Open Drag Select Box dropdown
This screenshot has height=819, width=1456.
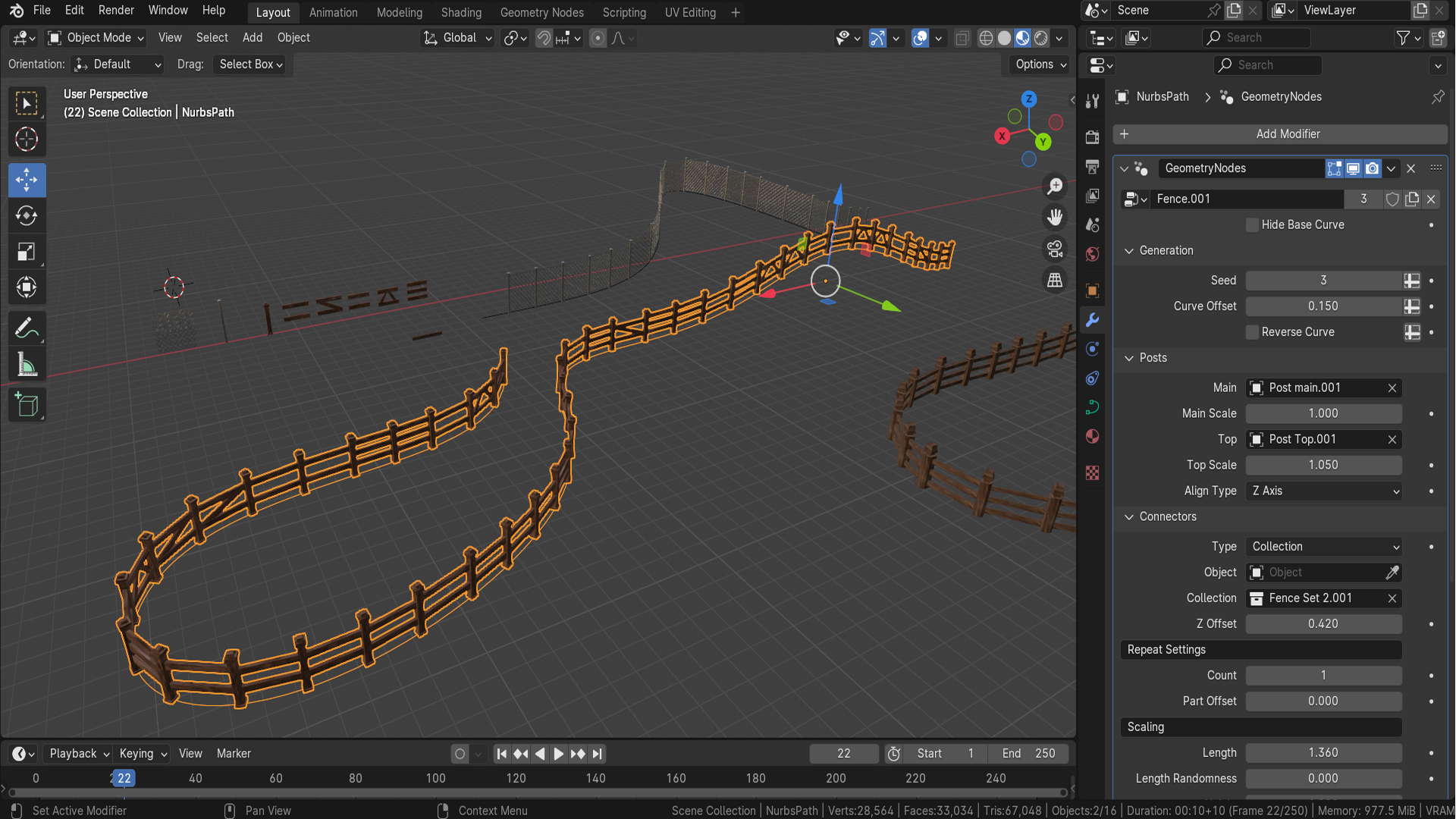coord(250,64)
